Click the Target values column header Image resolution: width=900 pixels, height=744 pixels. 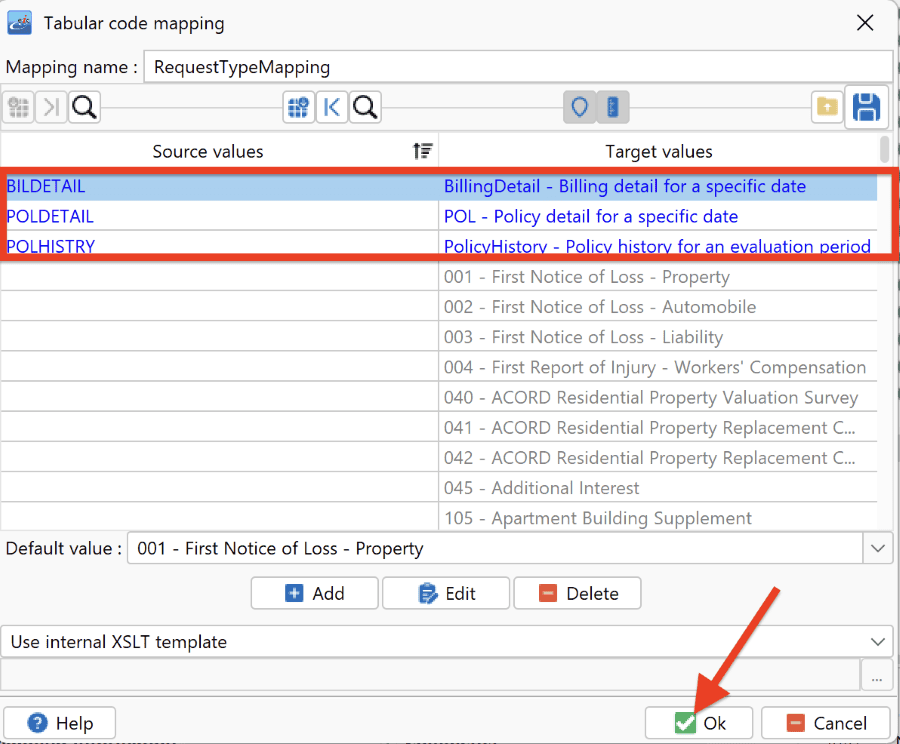(x=658, y=151)
